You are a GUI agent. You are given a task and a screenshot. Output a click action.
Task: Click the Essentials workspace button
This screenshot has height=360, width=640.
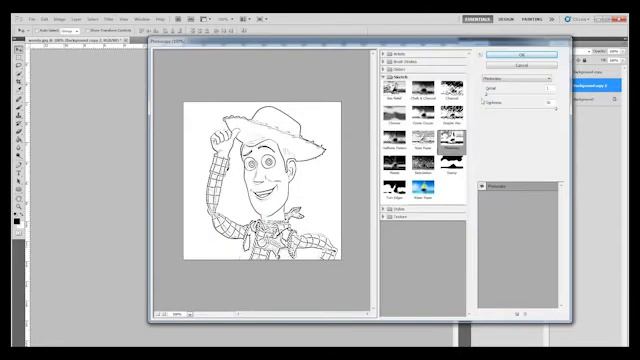pyautogui.click(x=478, y=19)
